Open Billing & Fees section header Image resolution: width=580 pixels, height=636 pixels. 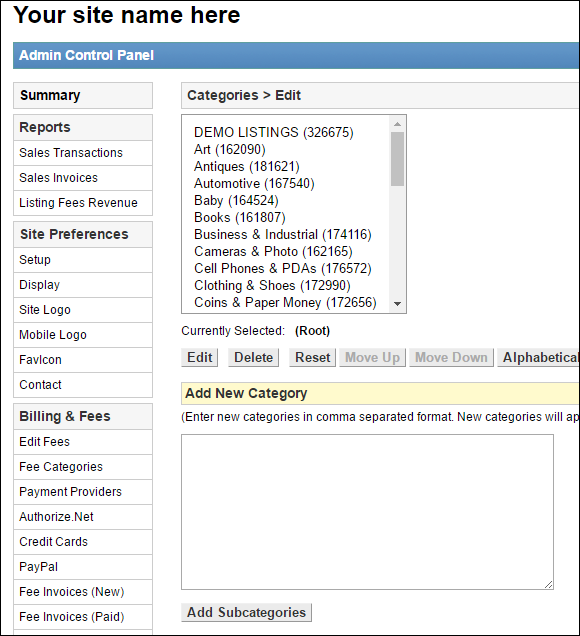(83, 417)
